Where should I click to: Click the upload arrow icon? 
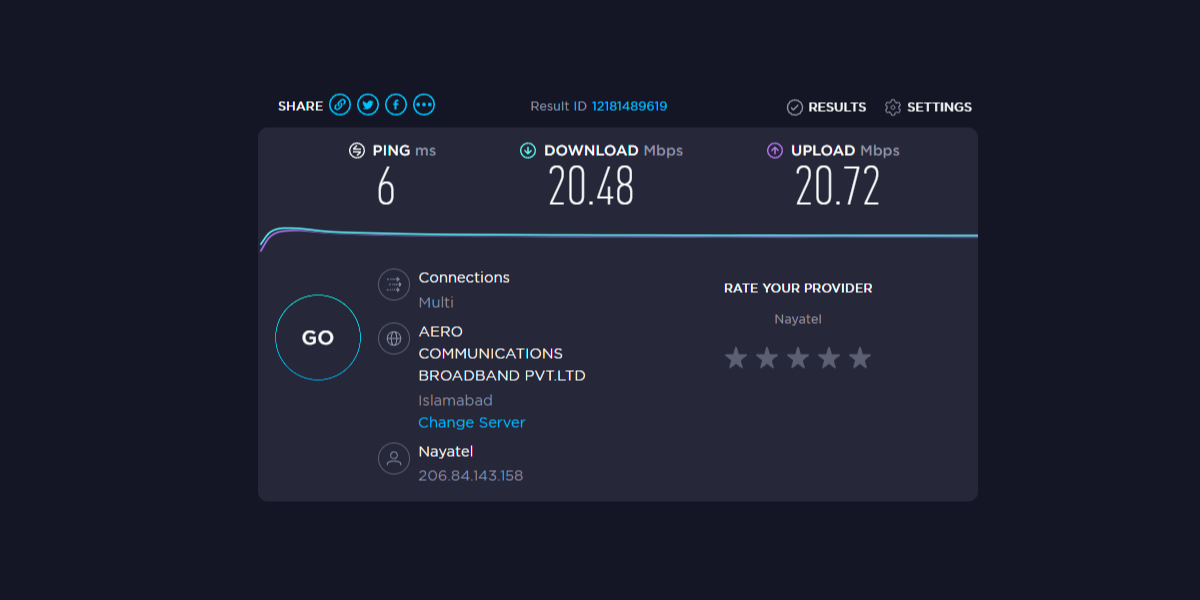coord(775,151)
